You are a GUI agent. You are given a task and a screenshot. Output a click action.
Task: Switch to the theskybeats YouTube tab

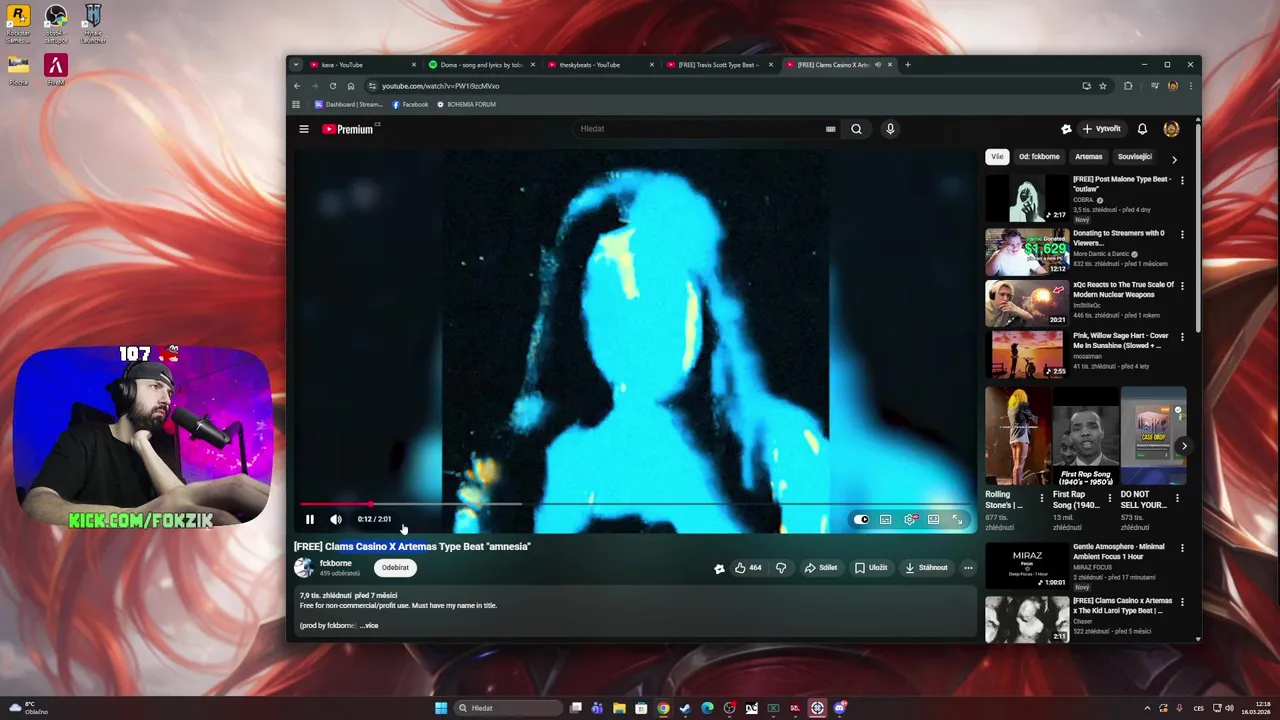600,65
